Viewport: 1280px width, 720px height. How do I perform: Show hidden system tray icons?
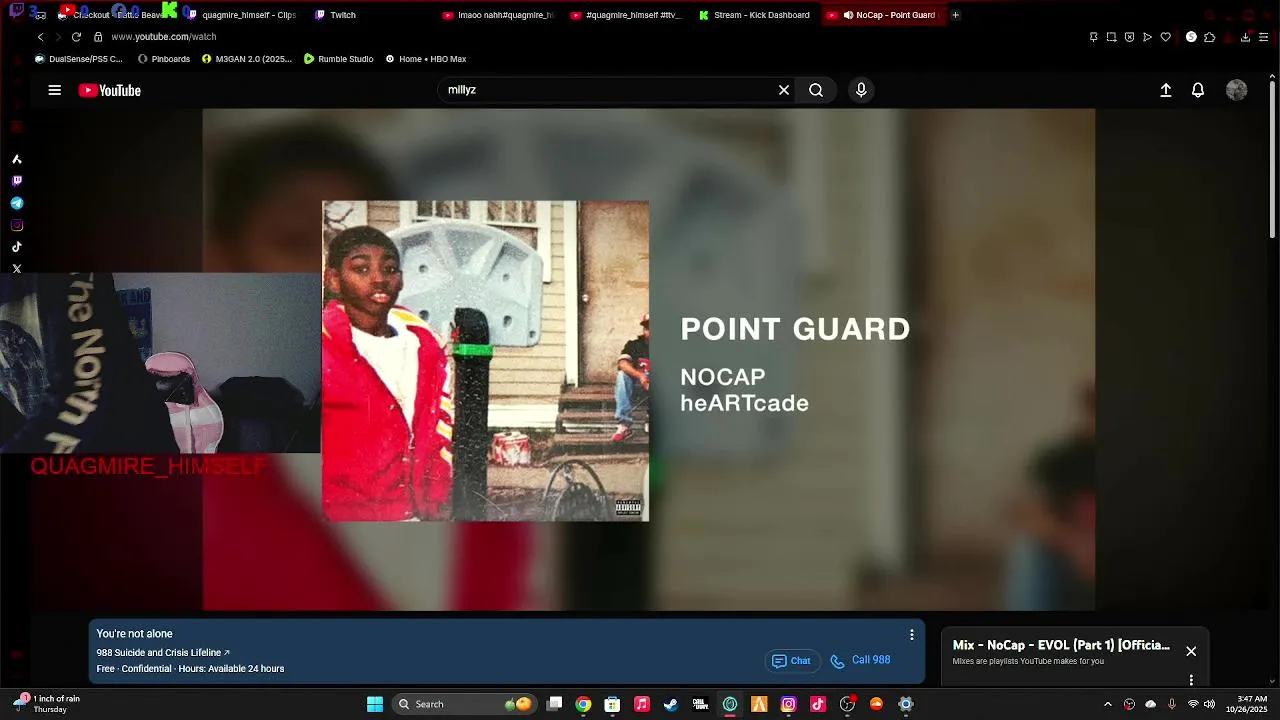click(x=1107, y=704)
